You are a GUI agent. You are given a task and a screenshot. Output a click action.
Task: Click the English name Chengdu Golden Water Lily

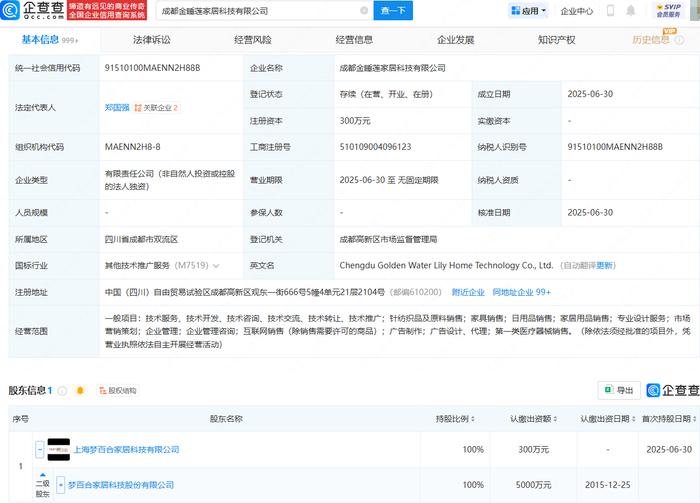(x=446, y=266)
